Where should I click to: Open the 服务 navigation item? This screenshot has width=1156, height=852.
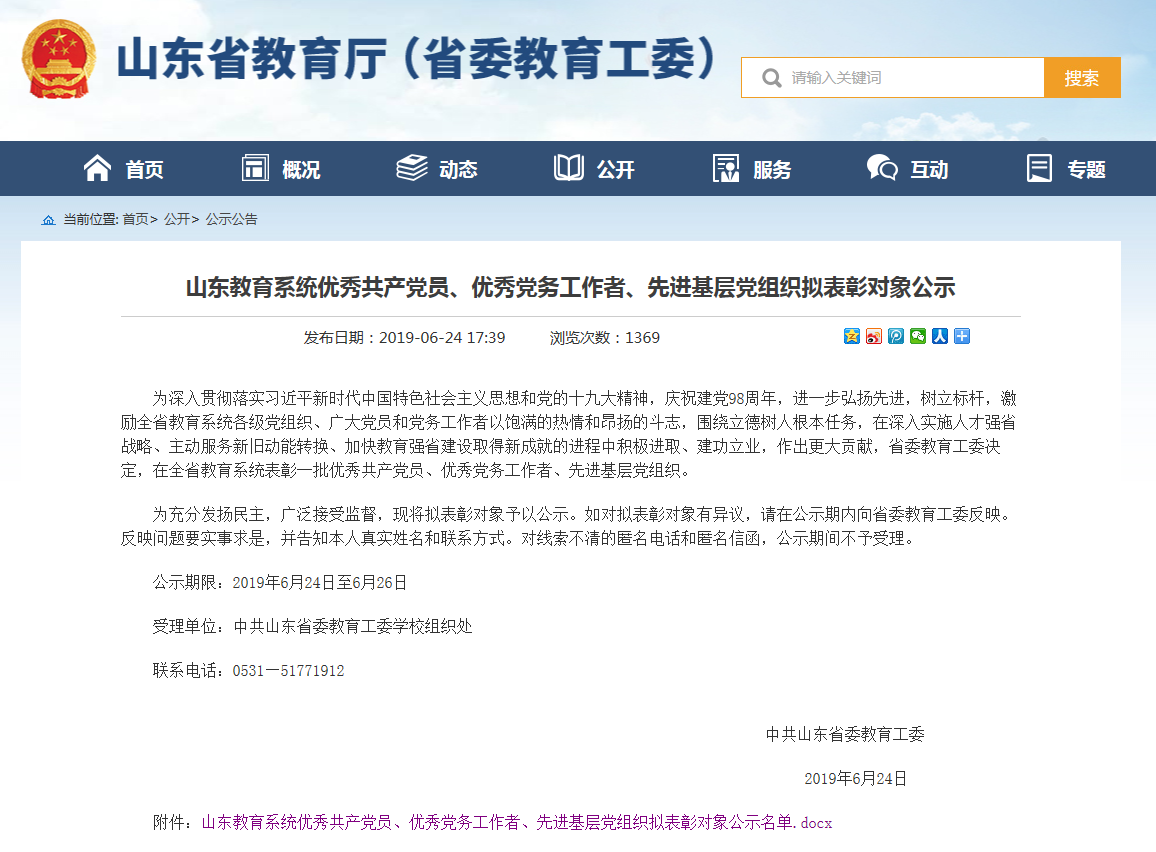coord(751,169)
